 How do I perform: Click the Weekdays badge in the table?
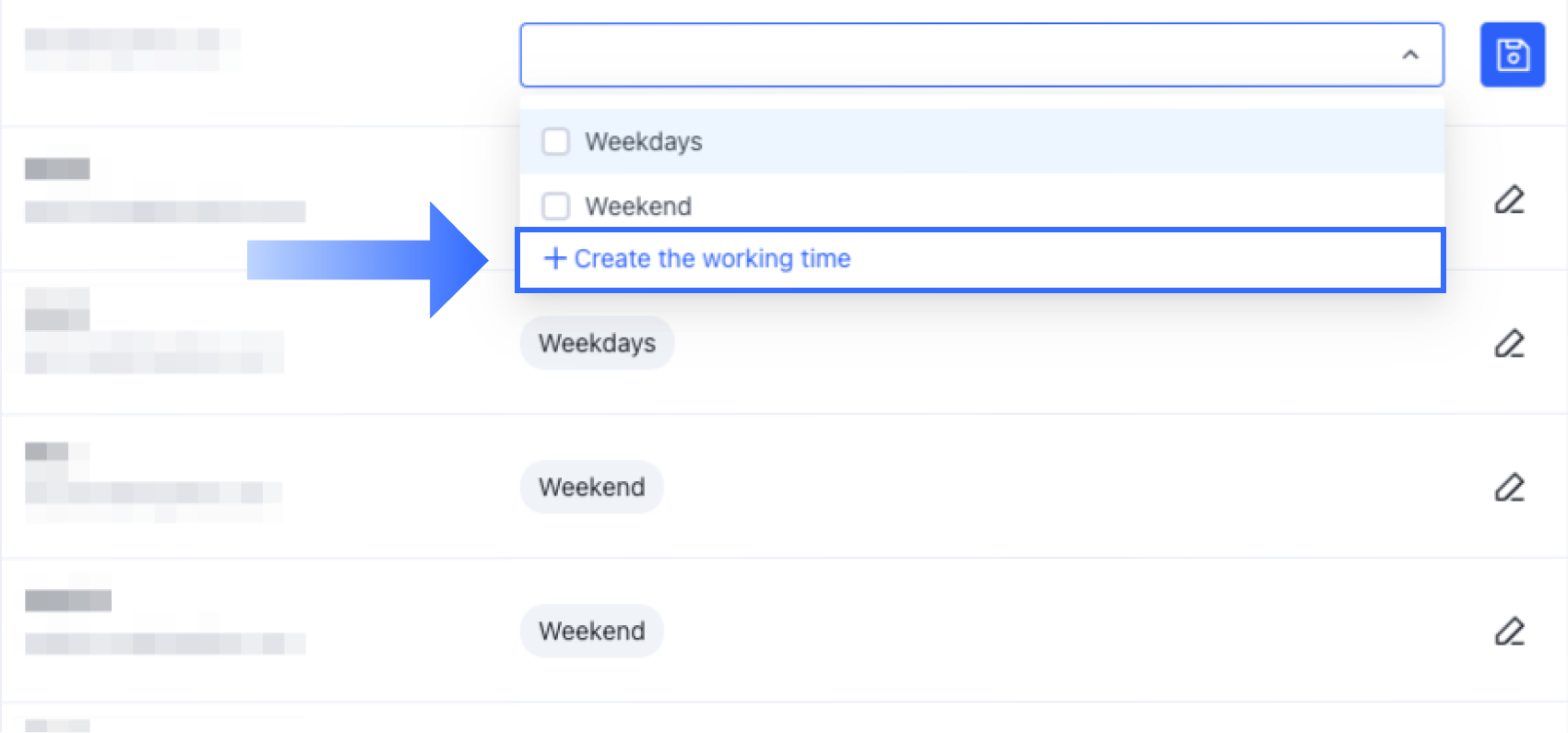coord(597,343)
